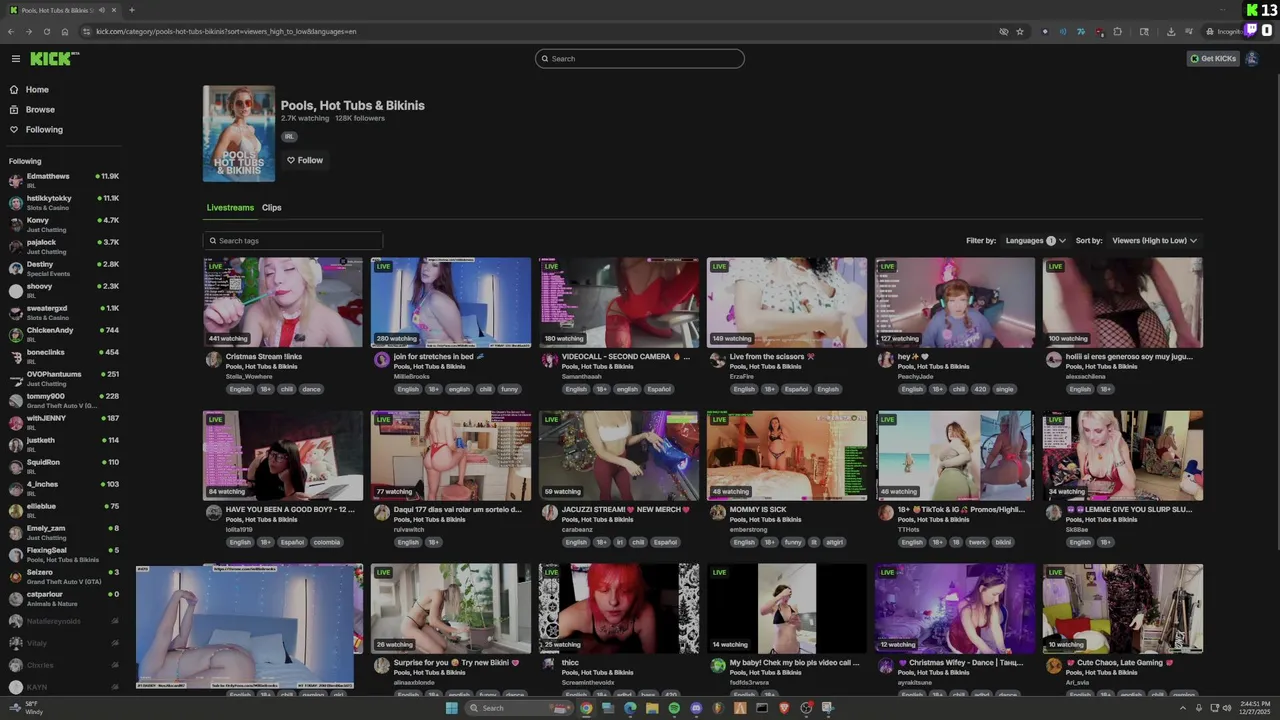Select ellieblue in Following list
1280x720 pixels.
pyautogui.click(x=62, y=510)
